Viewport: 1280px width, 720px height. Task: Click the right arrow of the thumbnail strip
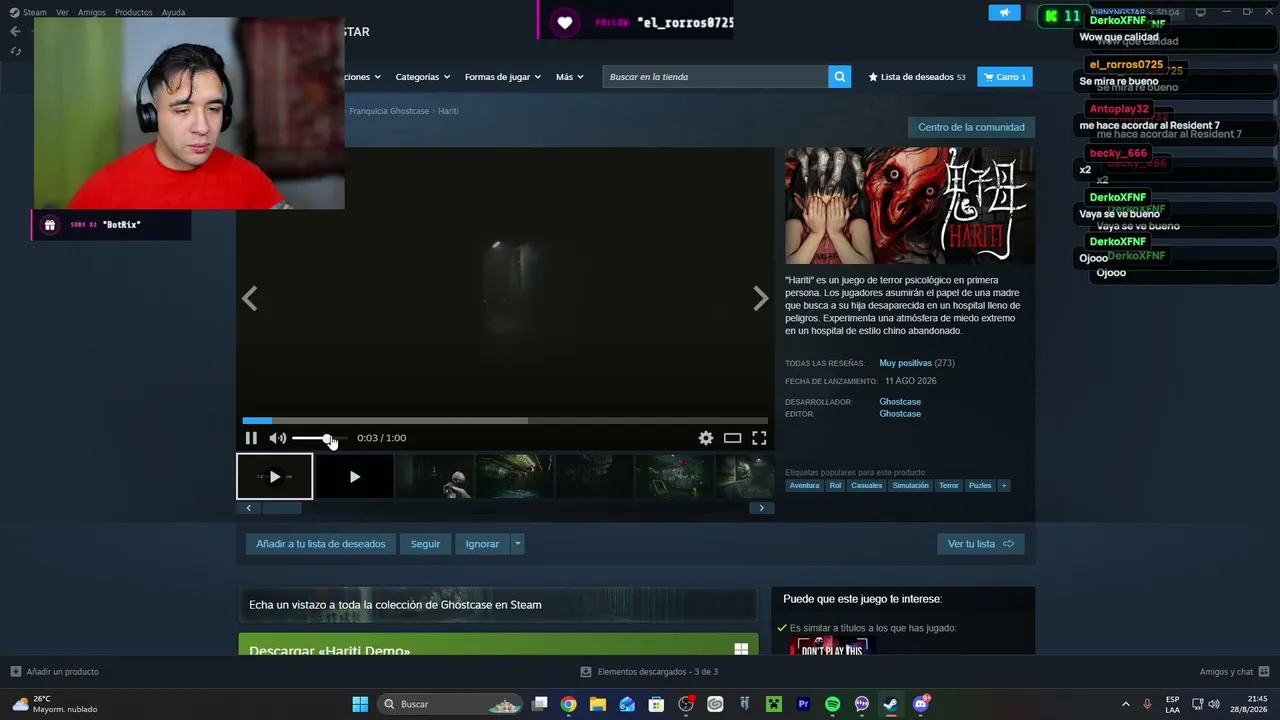(761, 508)
